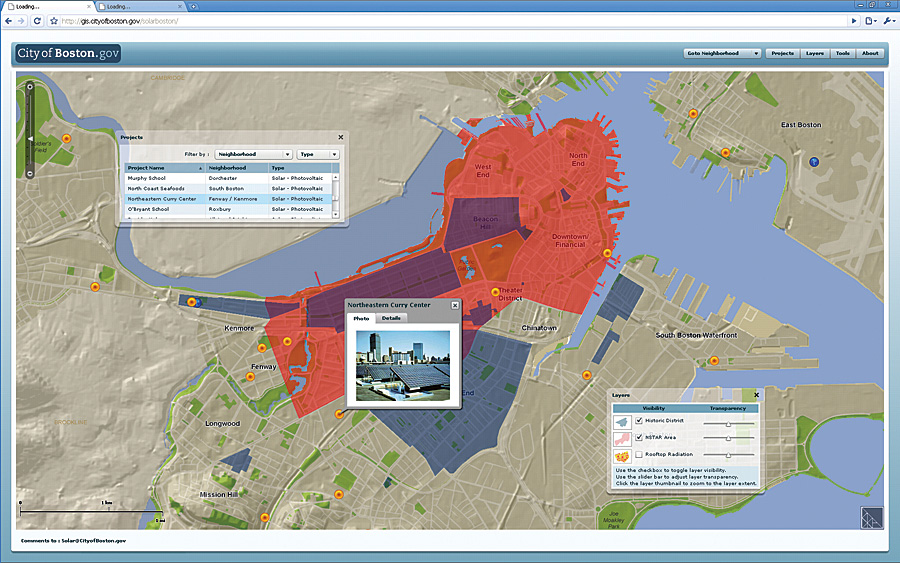900x563 pixels.
Task: Click the blue marker in East Boston
Action: point(813,162)
